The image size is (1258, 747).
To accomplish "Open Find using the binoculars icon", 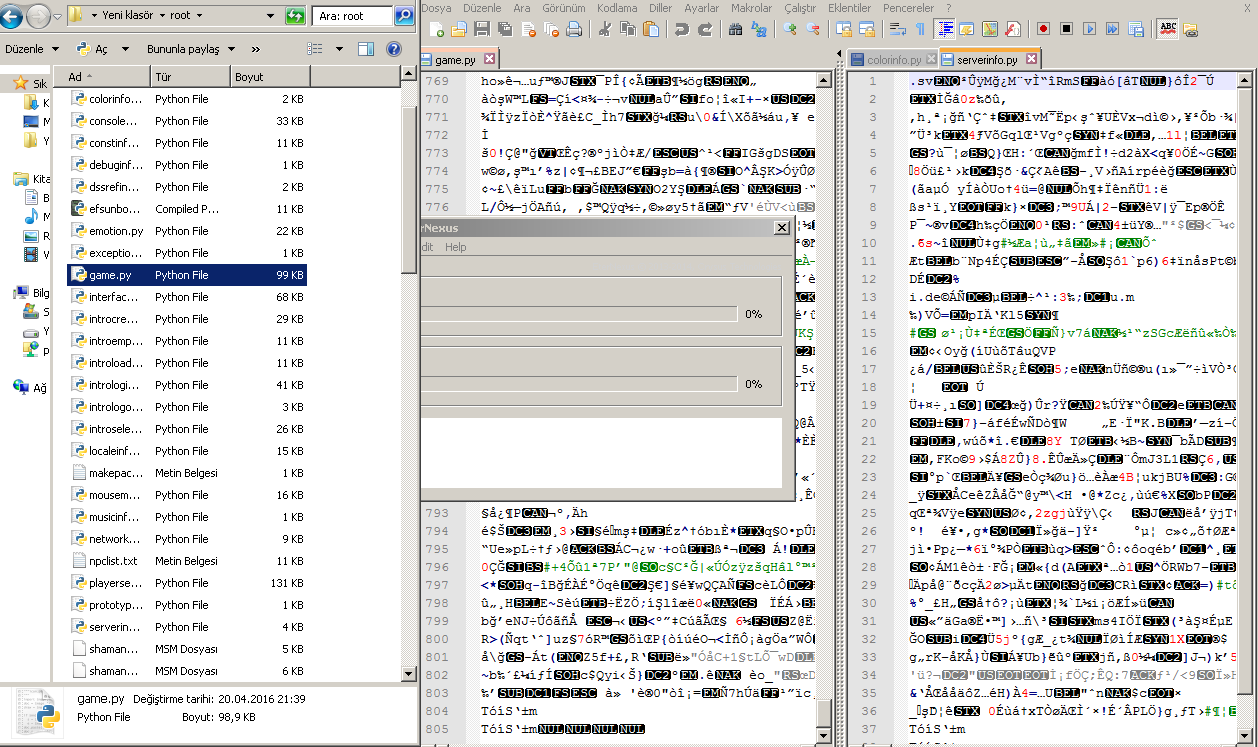I will [735, 30].
